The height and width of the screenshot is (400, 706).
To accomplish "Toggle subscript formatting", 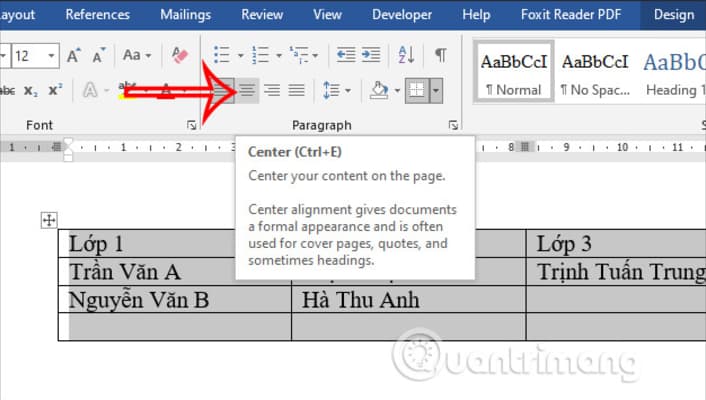I will pyautogui.click(x=33, y=91).
